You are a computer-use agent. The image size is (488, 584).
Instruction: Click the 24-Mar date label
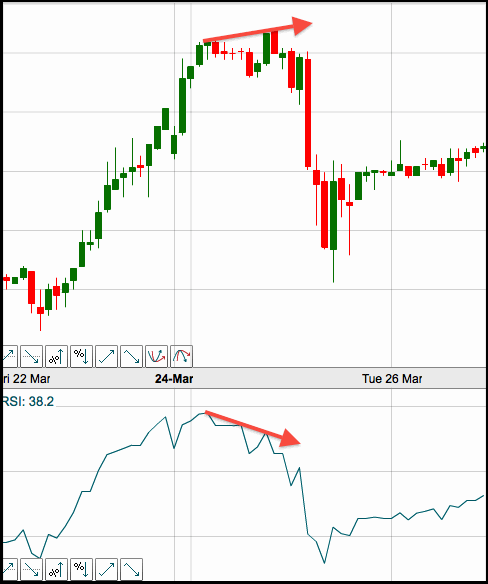174,379
